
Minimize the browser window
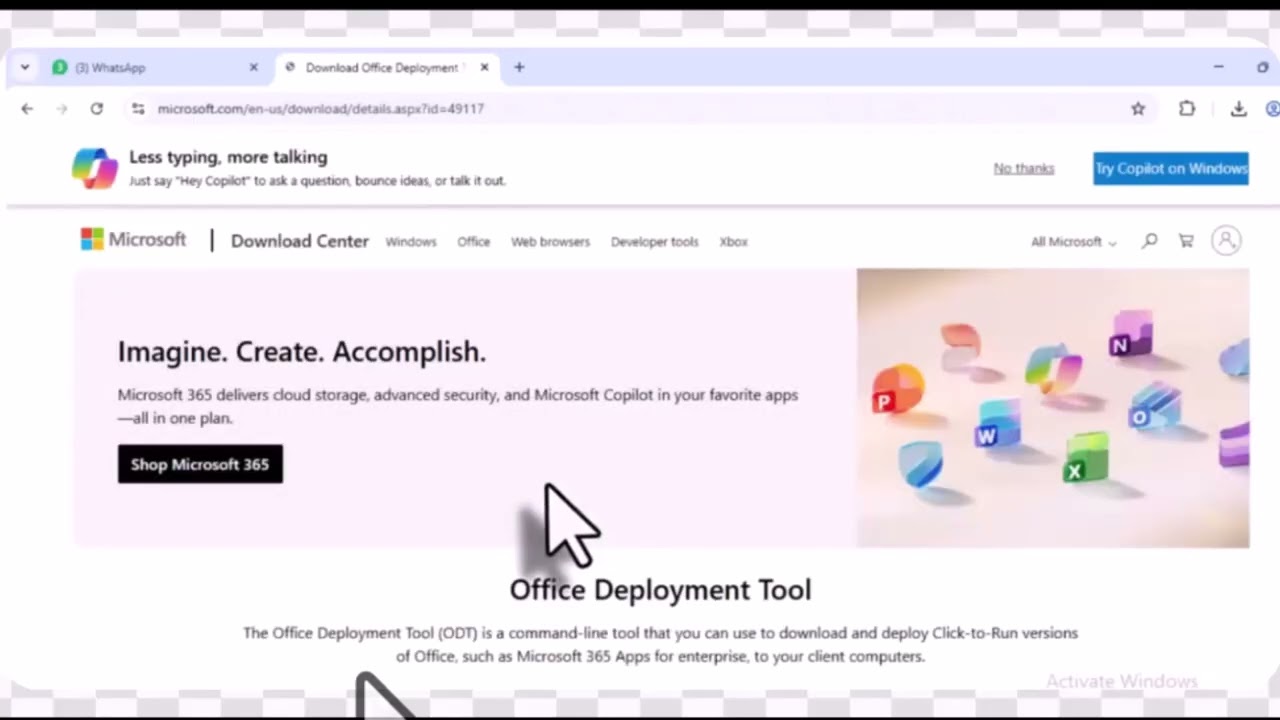click(1218, 67)
